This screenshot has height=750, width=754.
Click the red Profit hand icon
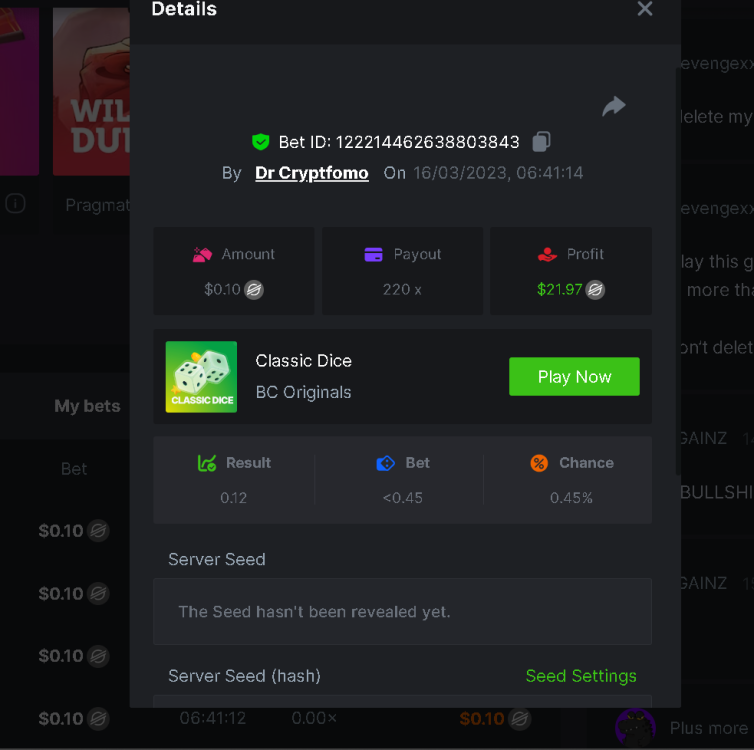(x=547, y=255)
